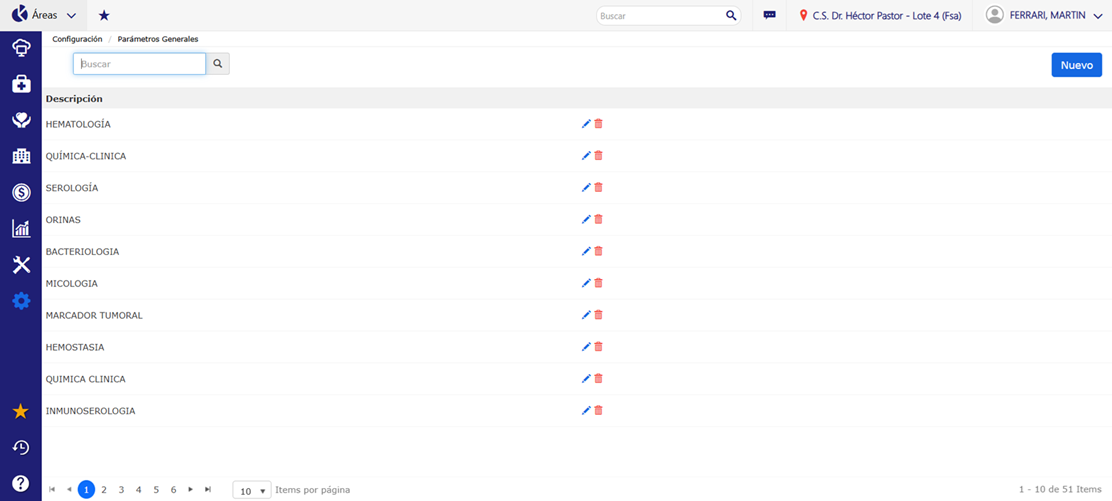The image size is (1112, 501).
Task: Delete the ORINAS row
Action: pos(598,220)
